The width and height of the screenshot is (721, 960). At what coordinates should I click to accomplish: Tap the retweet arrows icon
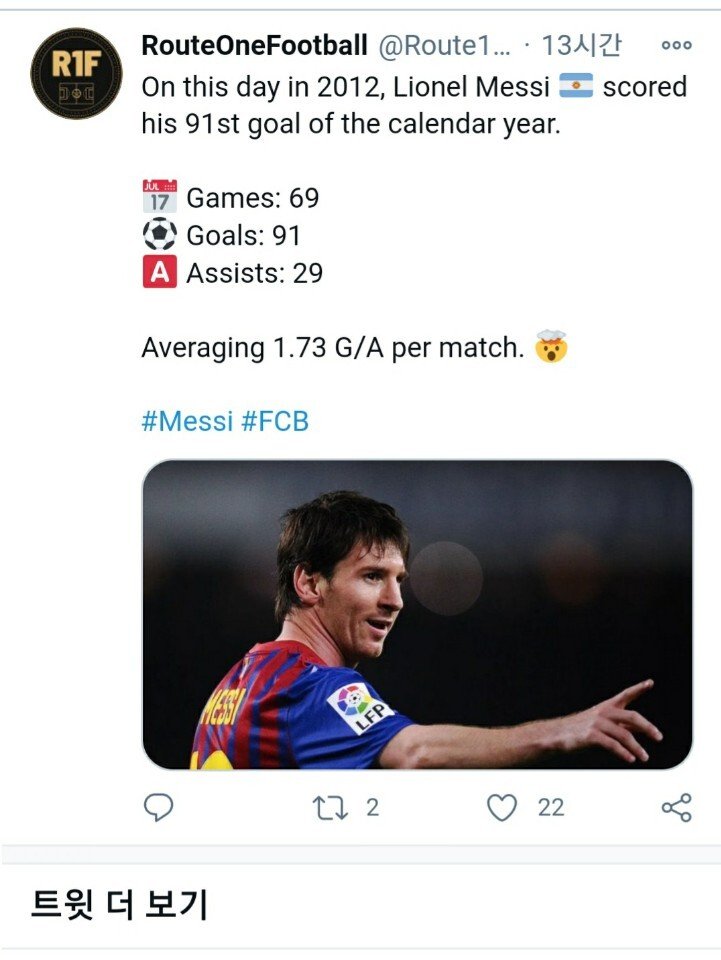coord(328,807)
